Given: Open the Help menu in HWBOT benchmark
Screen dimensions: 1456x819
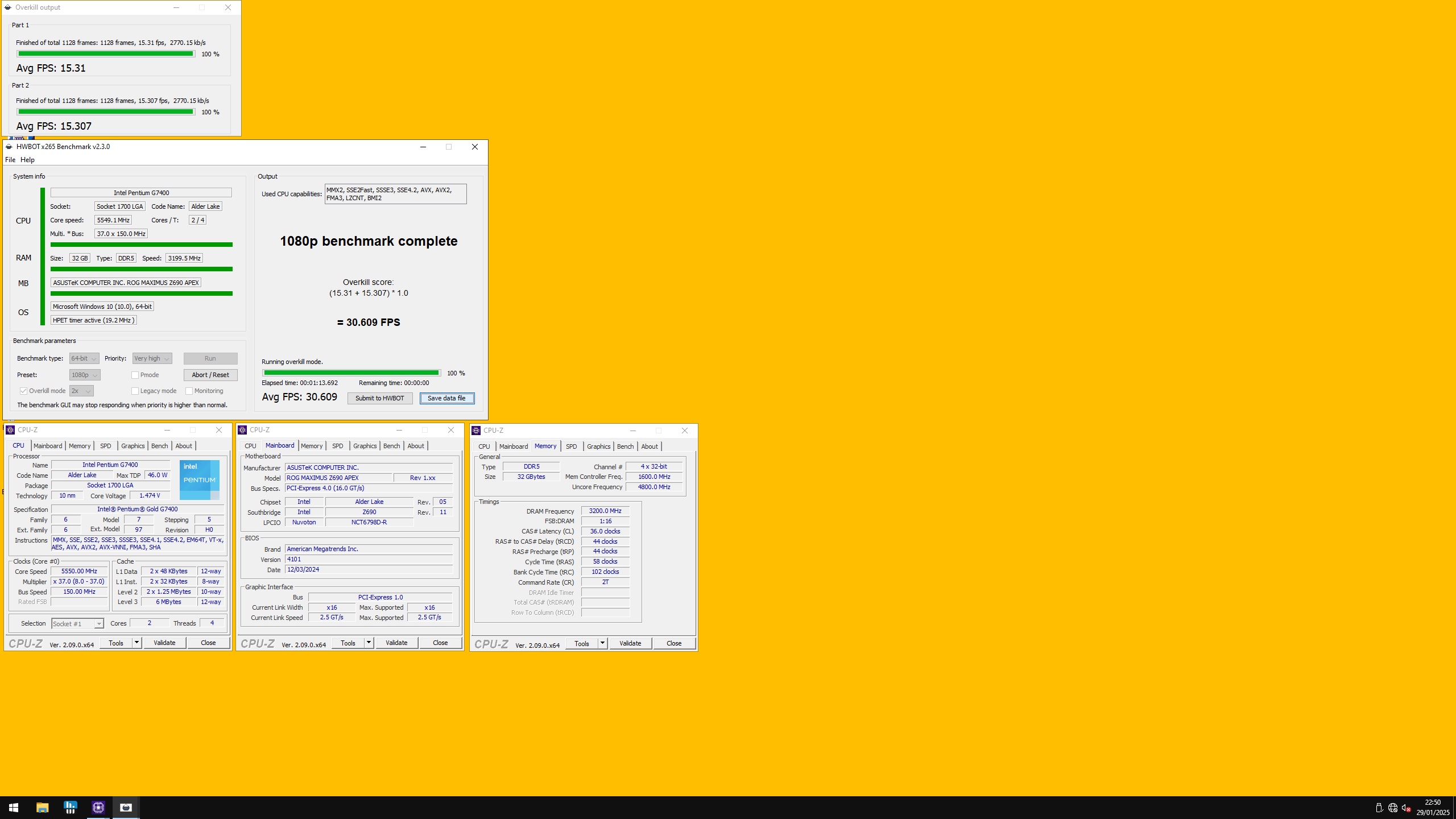Looking at the screenshot, I should pos(27,160).
